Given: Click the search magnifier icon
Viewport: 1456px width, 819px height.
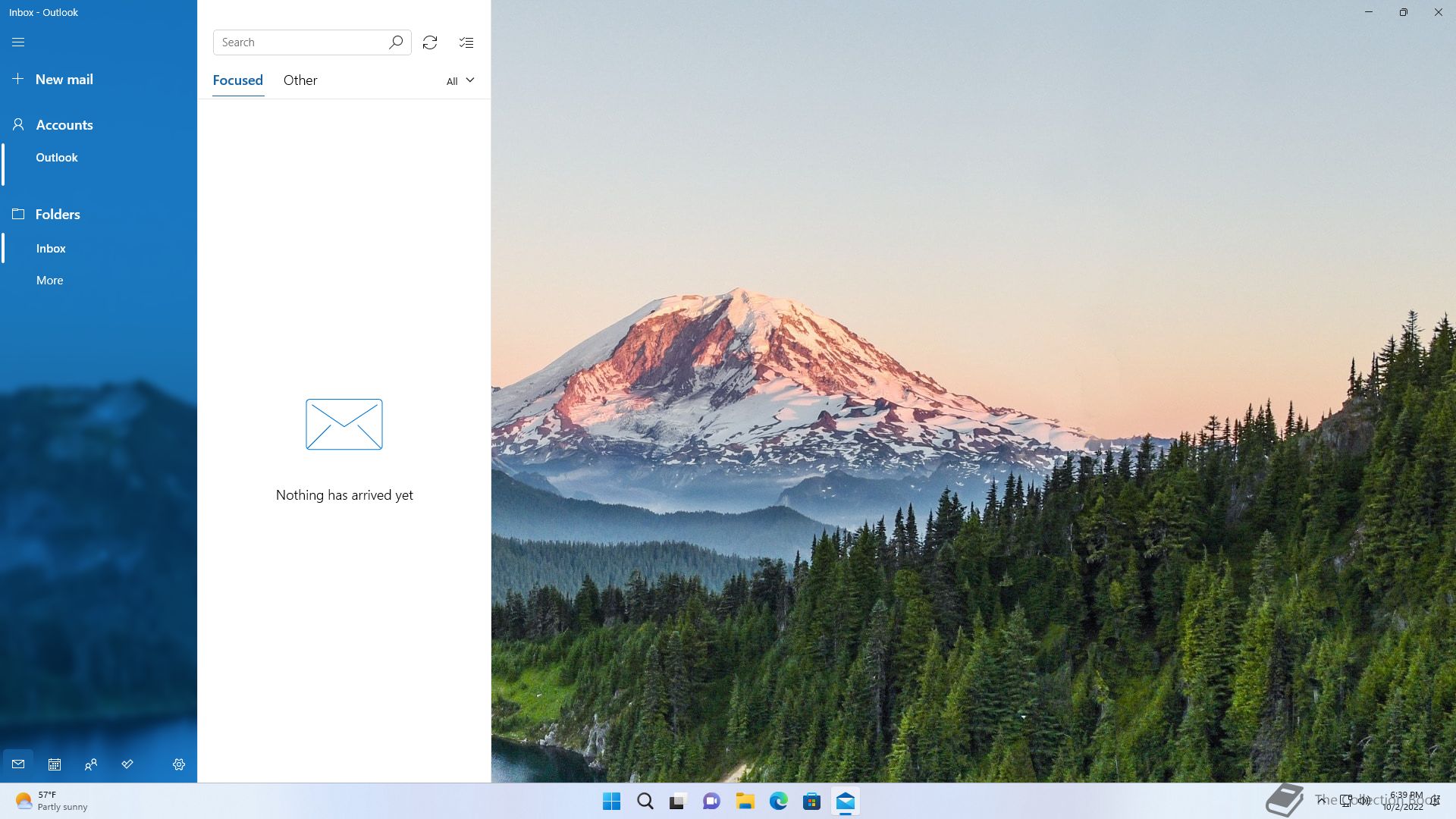Looking at the screenshot, I should click(x=396, y=42).
